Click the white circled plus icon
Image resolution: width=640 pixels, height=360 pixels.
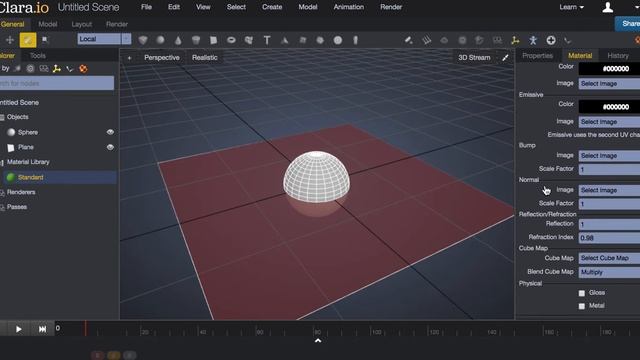tap(551, 40)
